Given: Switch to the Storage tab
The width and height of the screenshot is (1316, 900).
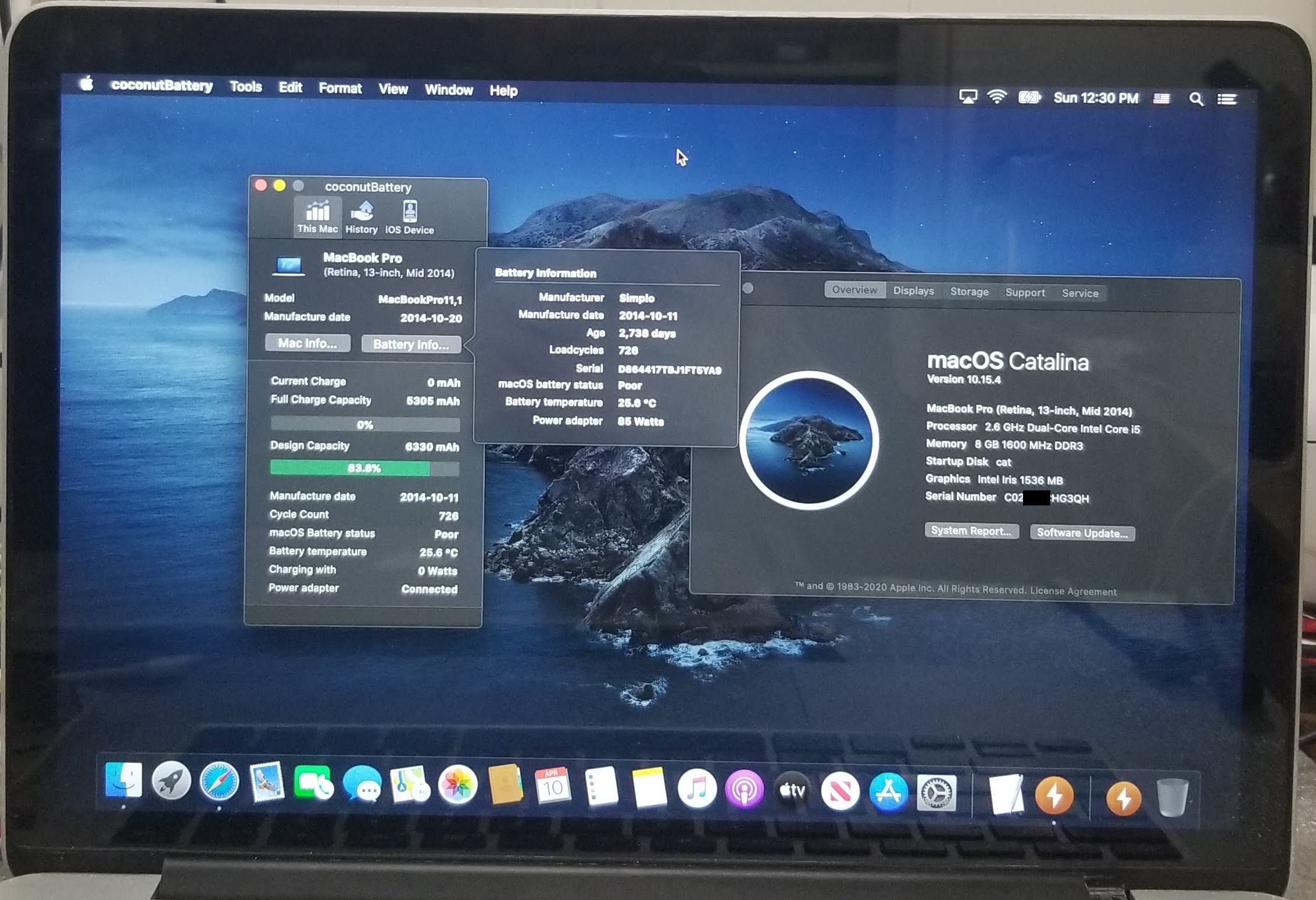Looking at the screenshot, I should coord(969,292).
